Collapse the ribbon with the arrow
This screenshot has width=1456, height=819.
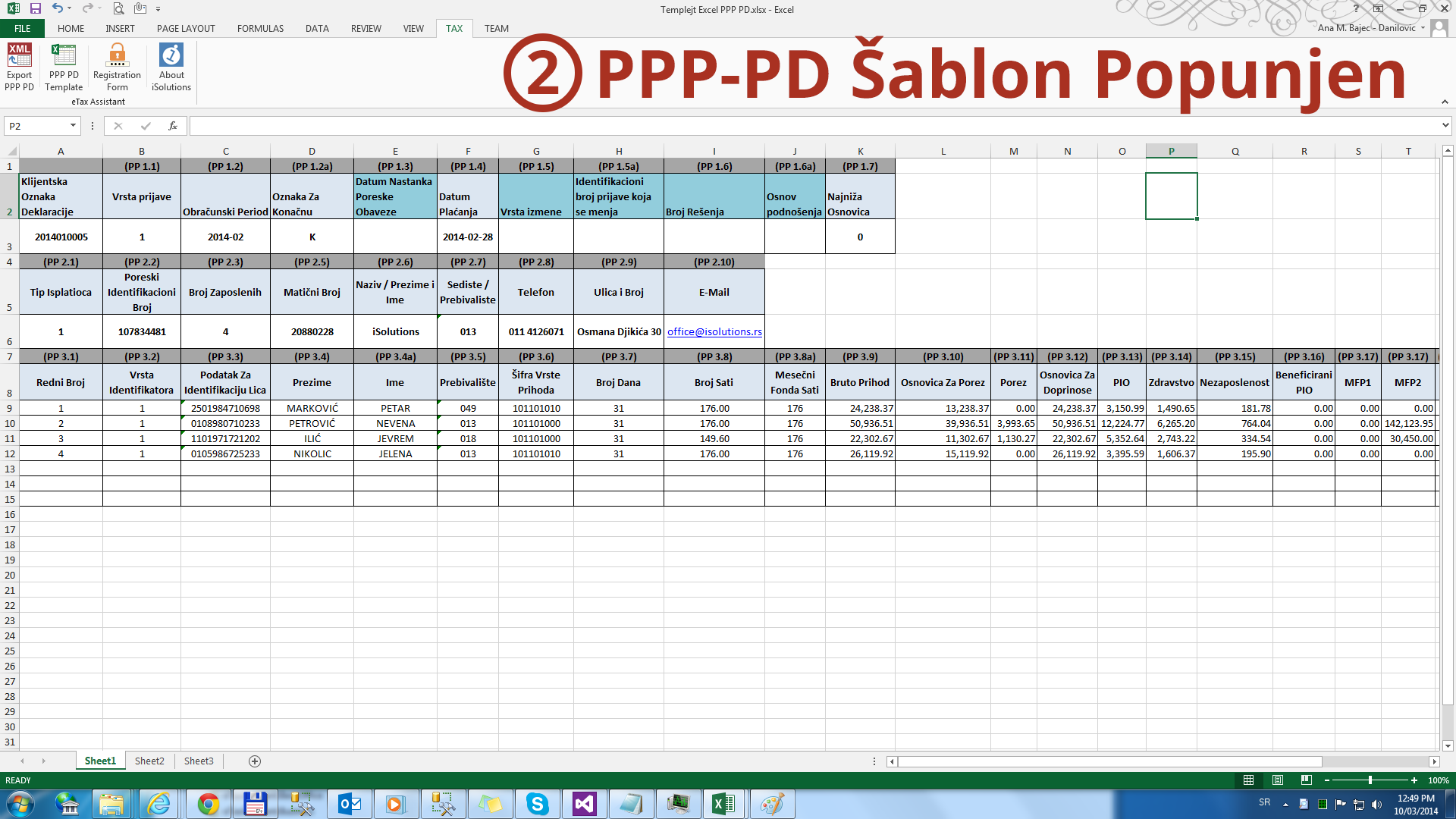(1445, 102)
